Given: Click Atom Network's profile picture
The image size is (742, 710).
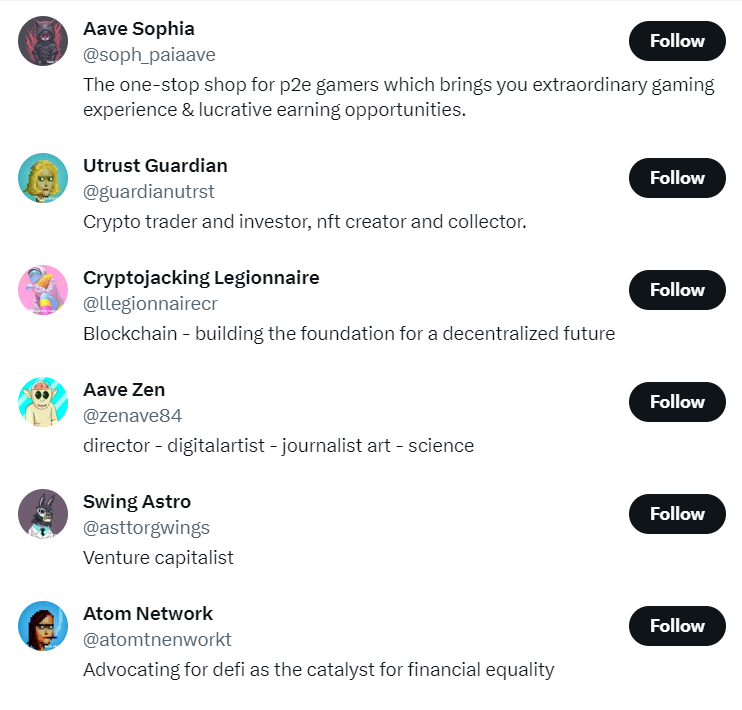Looking at the screenshot, I should tap(43, 626).
